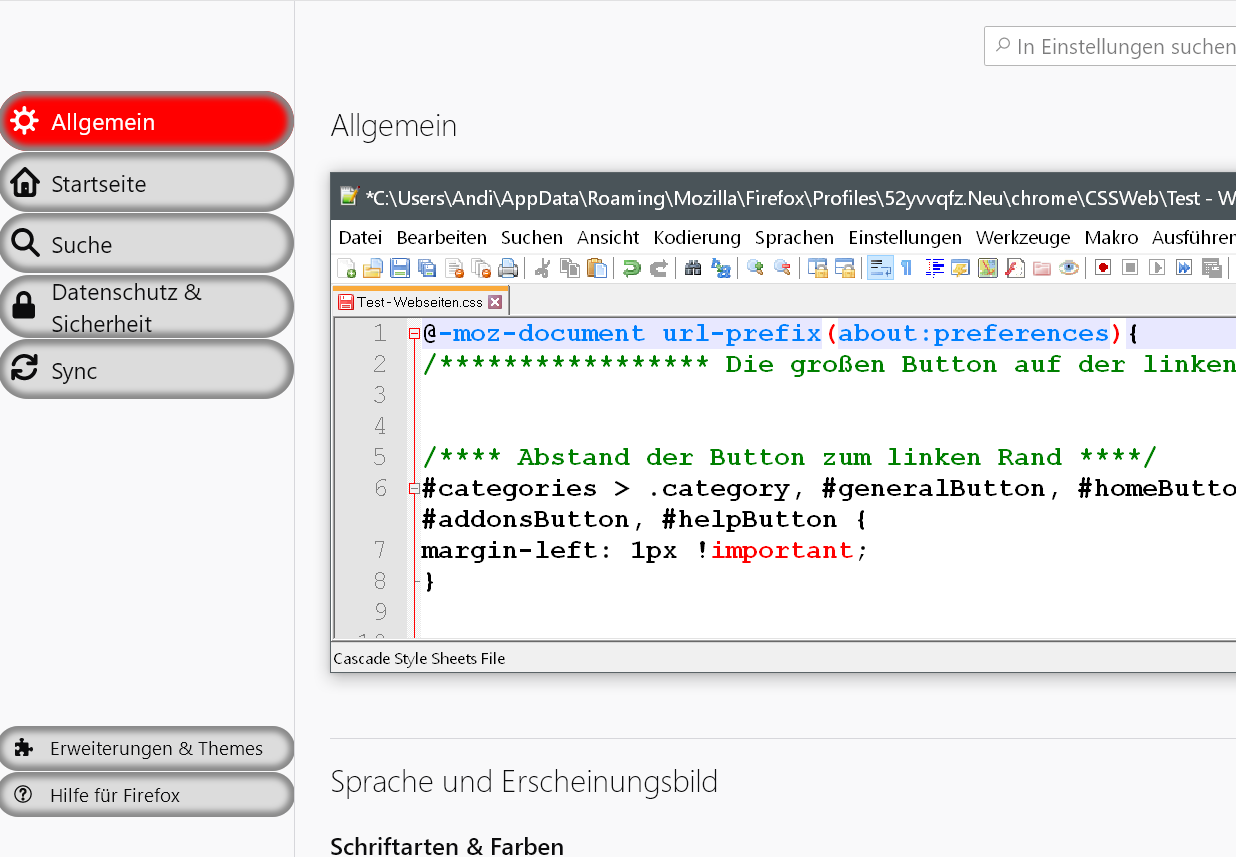Click the Zoom Out magnifier icon
The height and width of the screenshot is (857, 1236).
pos(782,267)
